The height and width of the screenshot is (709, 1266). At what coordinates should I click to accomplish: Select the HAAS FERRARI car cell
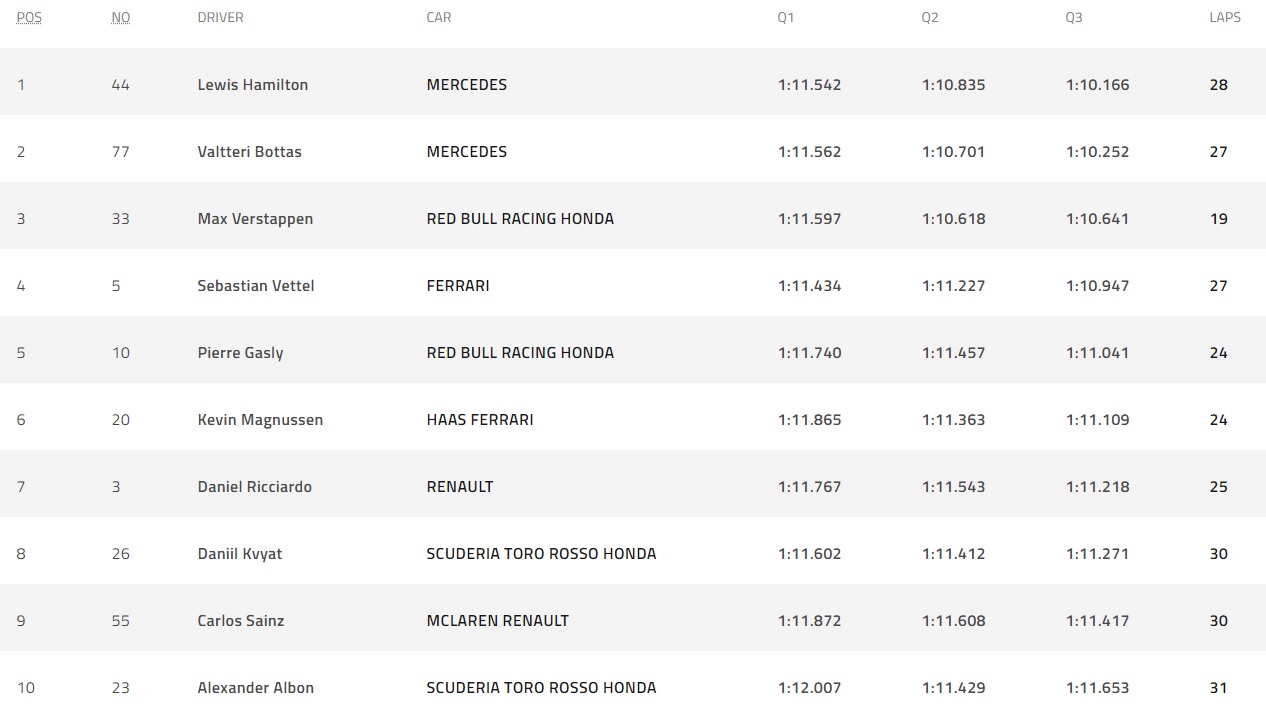point(480,420)
